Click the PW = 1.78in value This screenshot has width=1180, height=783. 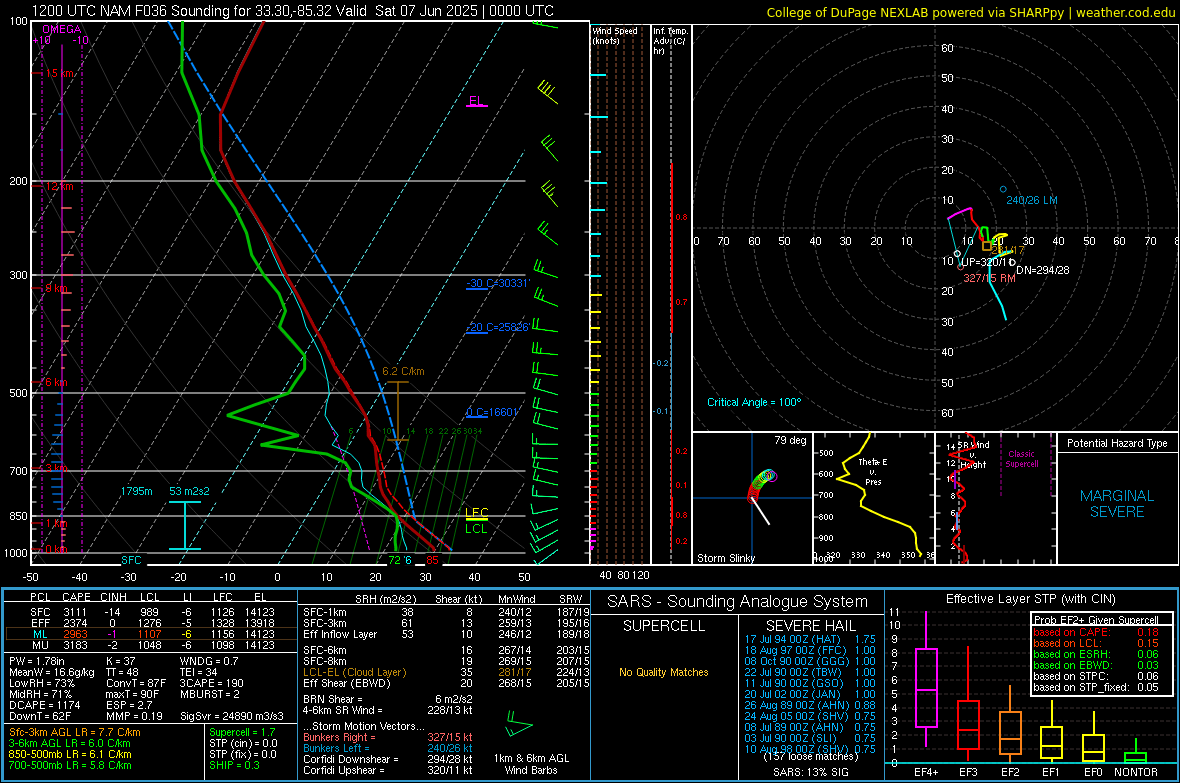pyautogui.click(x=37, y=661)
